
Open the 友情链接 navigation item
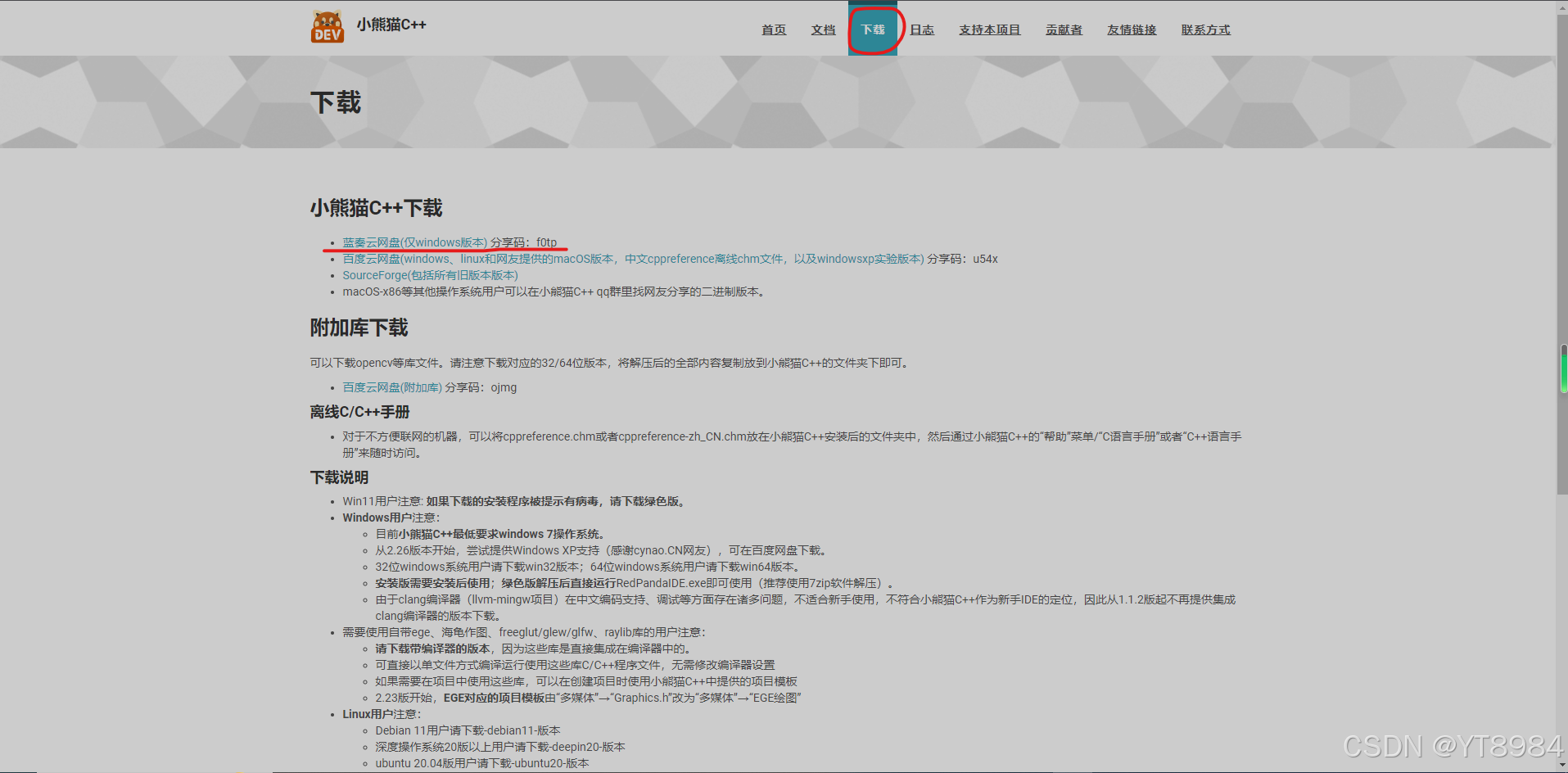1132,29
